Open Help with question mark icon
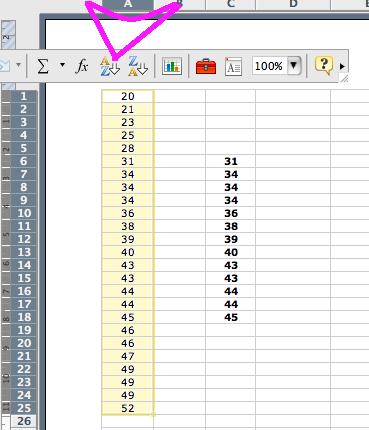The width and height of the screenshot is (369, 430). coord(323,65)
